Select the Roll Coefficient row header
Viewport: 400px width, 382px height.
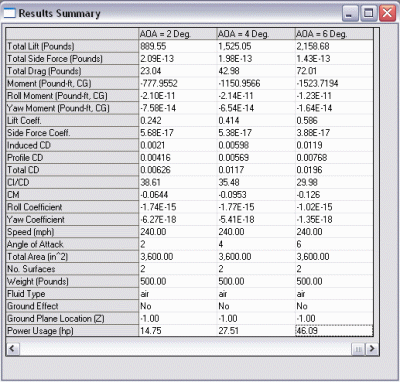point(72,207)
